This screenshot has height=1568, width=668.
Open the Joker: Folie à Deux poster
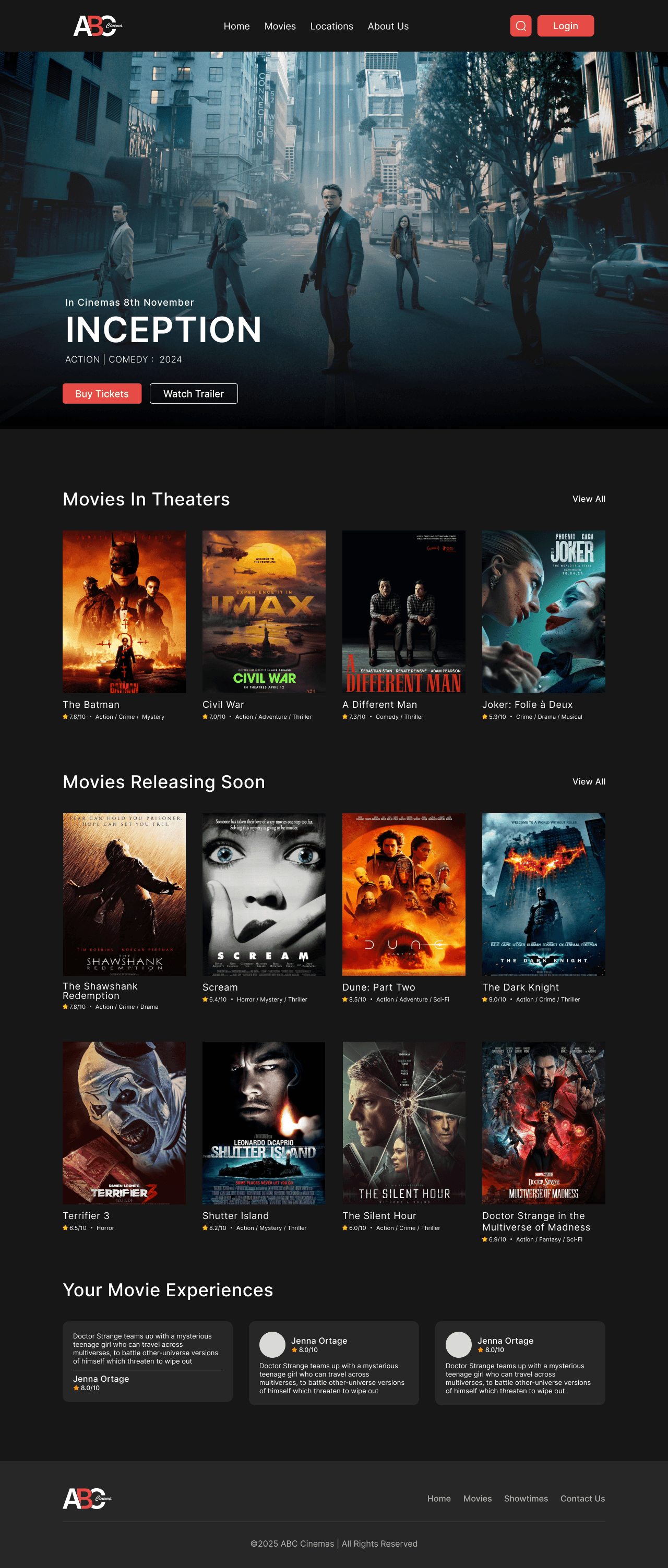[x=544, y=612]
